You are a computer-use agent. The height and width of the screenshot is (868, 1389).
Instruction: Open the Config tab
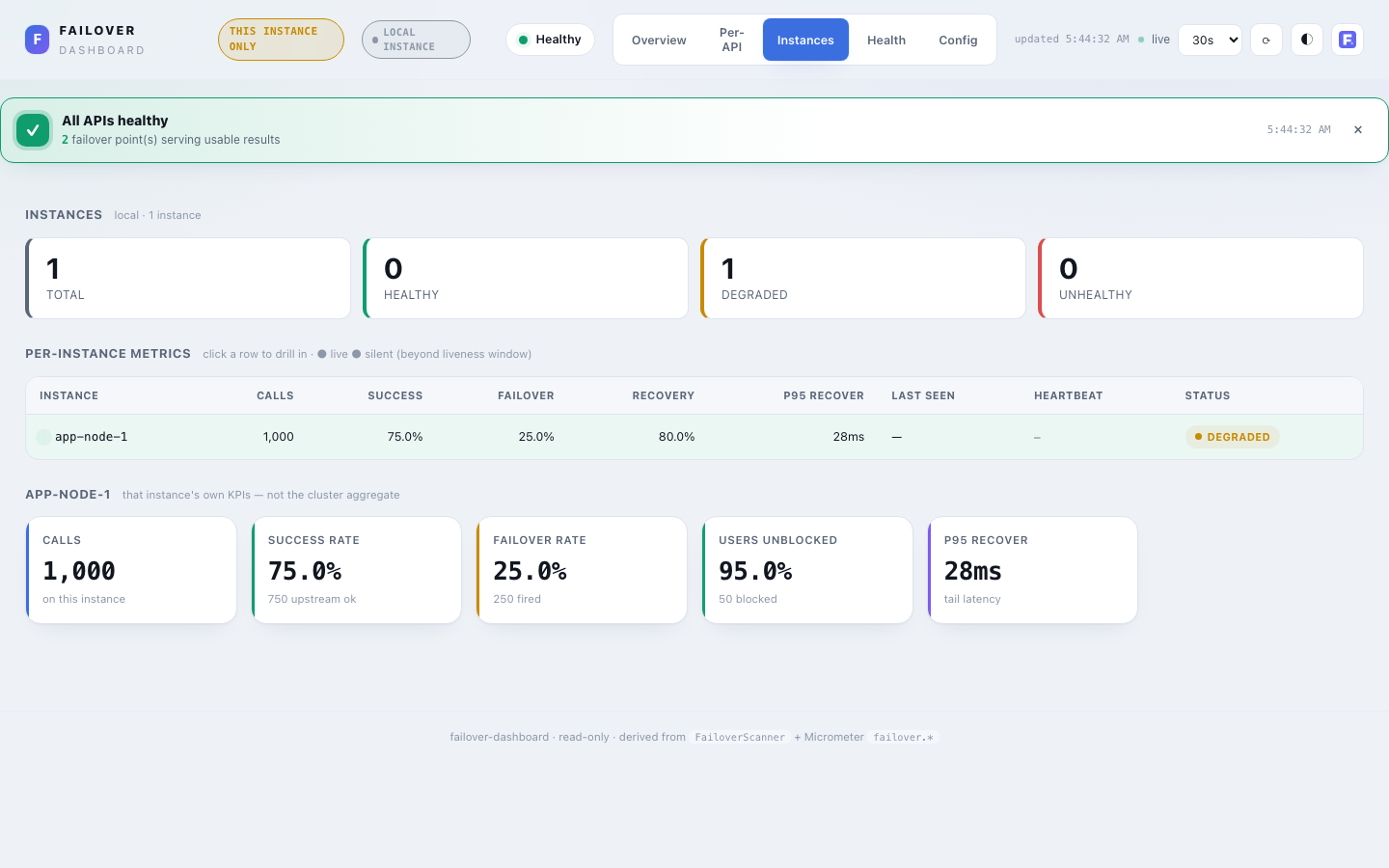pos(958,40)
